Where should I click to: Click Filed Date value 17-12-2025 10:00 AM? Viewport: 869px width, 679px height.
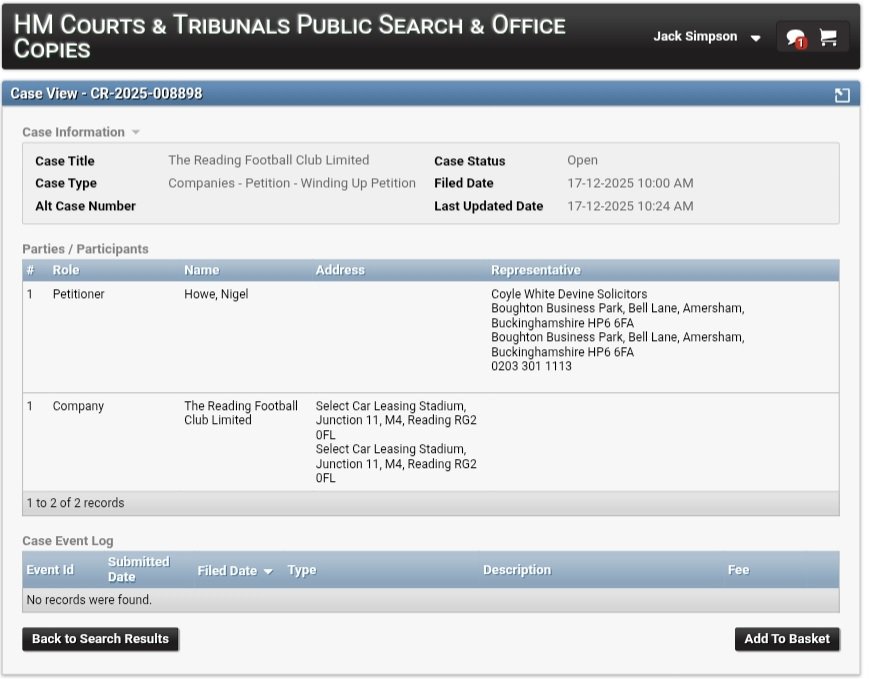point(630,183)
